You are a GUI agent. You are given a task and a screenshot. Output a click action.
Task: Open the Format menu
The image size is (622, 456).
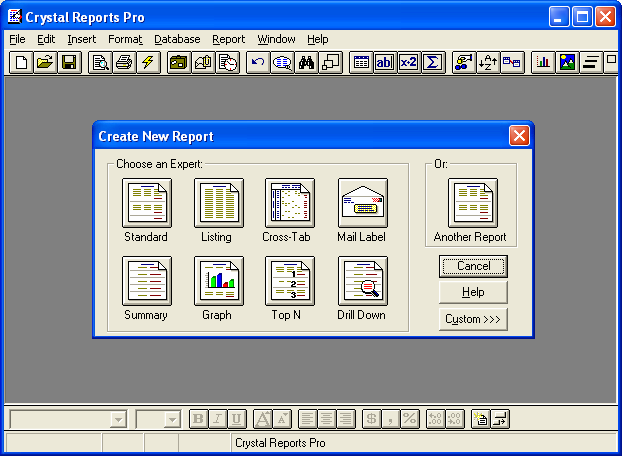pyautogui.click(x=125, y=39)
